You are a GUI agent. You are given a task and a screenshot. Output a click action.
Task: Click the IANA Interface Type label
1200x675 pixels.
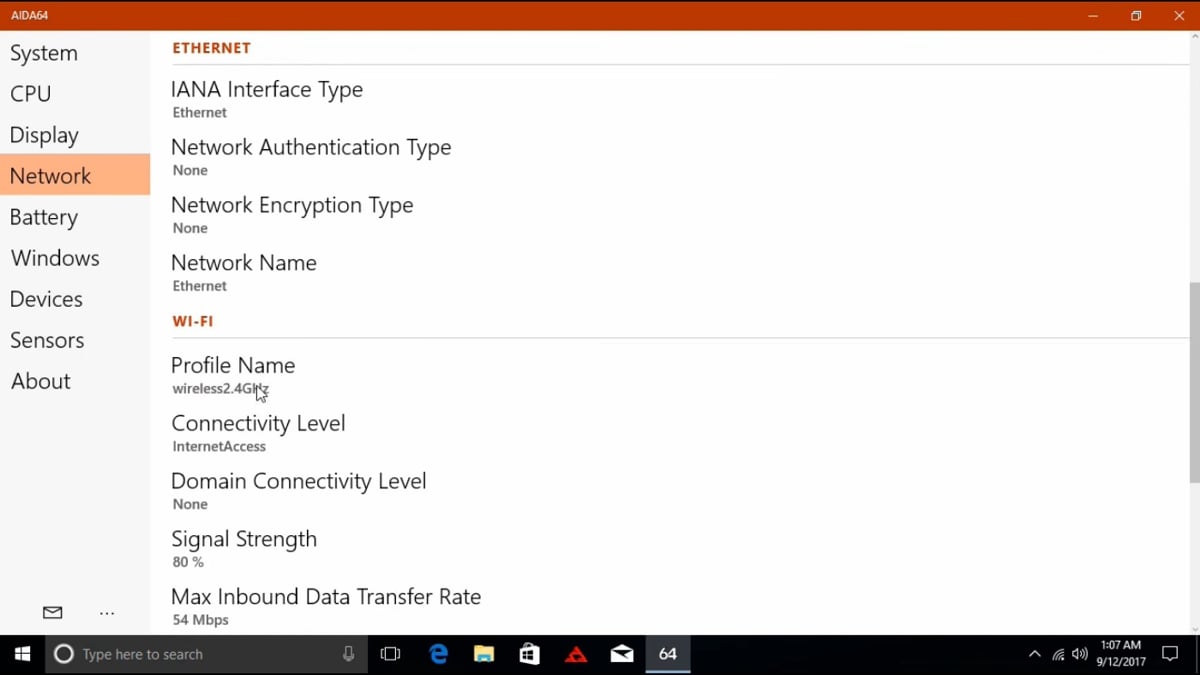pyautogui.click(x=267, y=89)
